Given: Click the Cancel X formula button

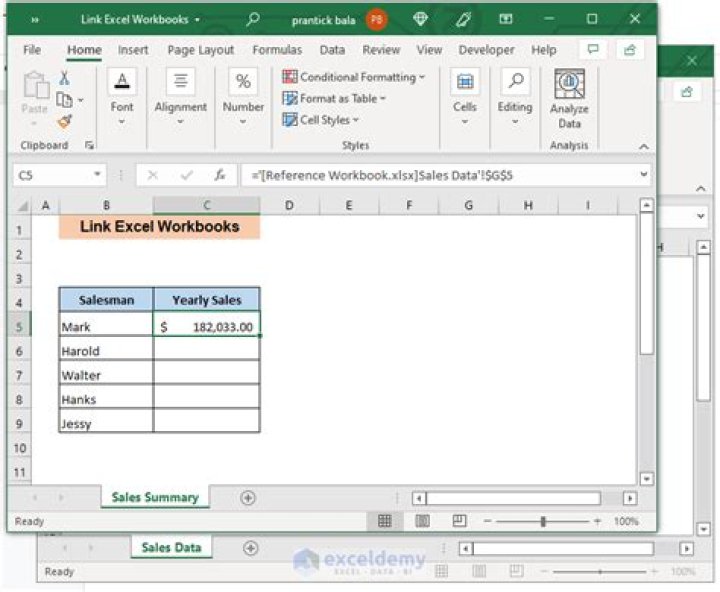Looking at the screenshot, I should 153,175.
